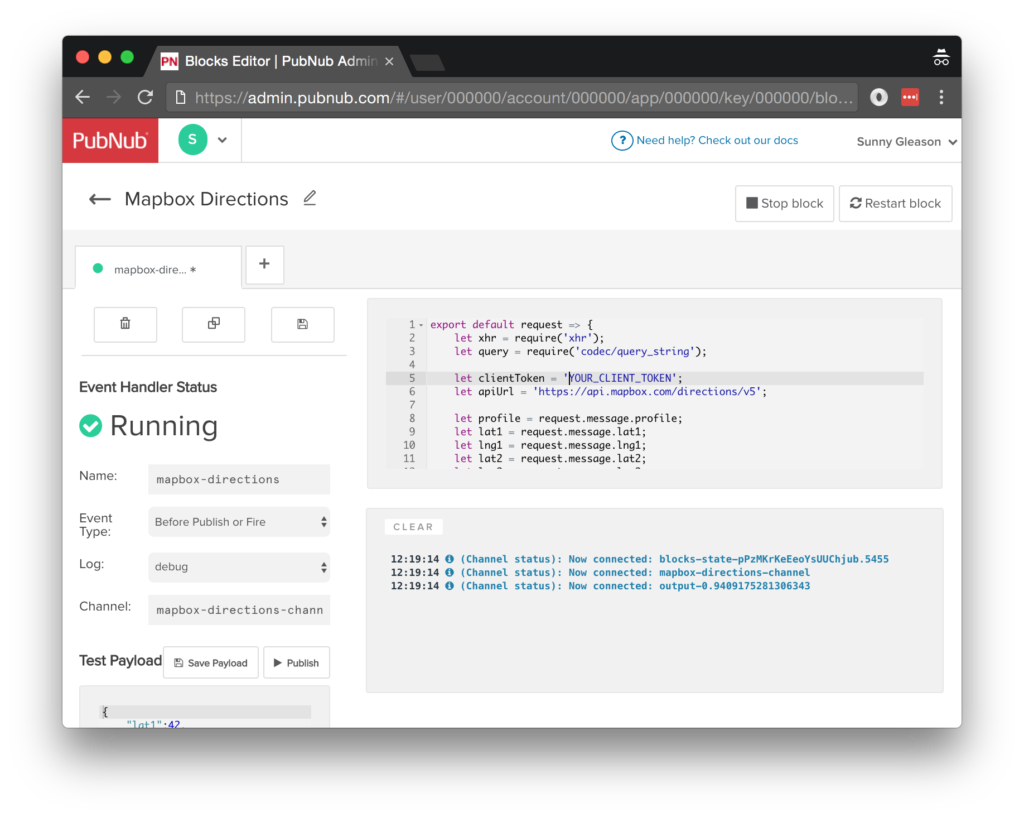
Task: Open the Log level dropdown showing debug
Action: pos(238,565)
